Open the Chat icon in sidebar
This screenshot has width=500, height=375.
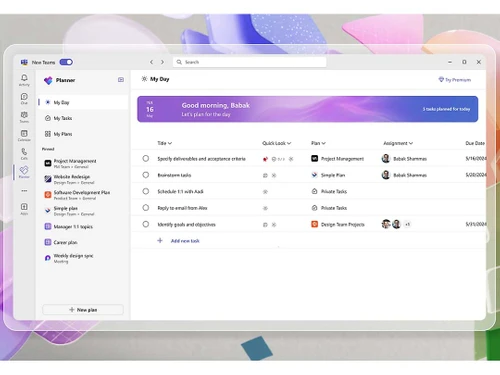point(24,97)
